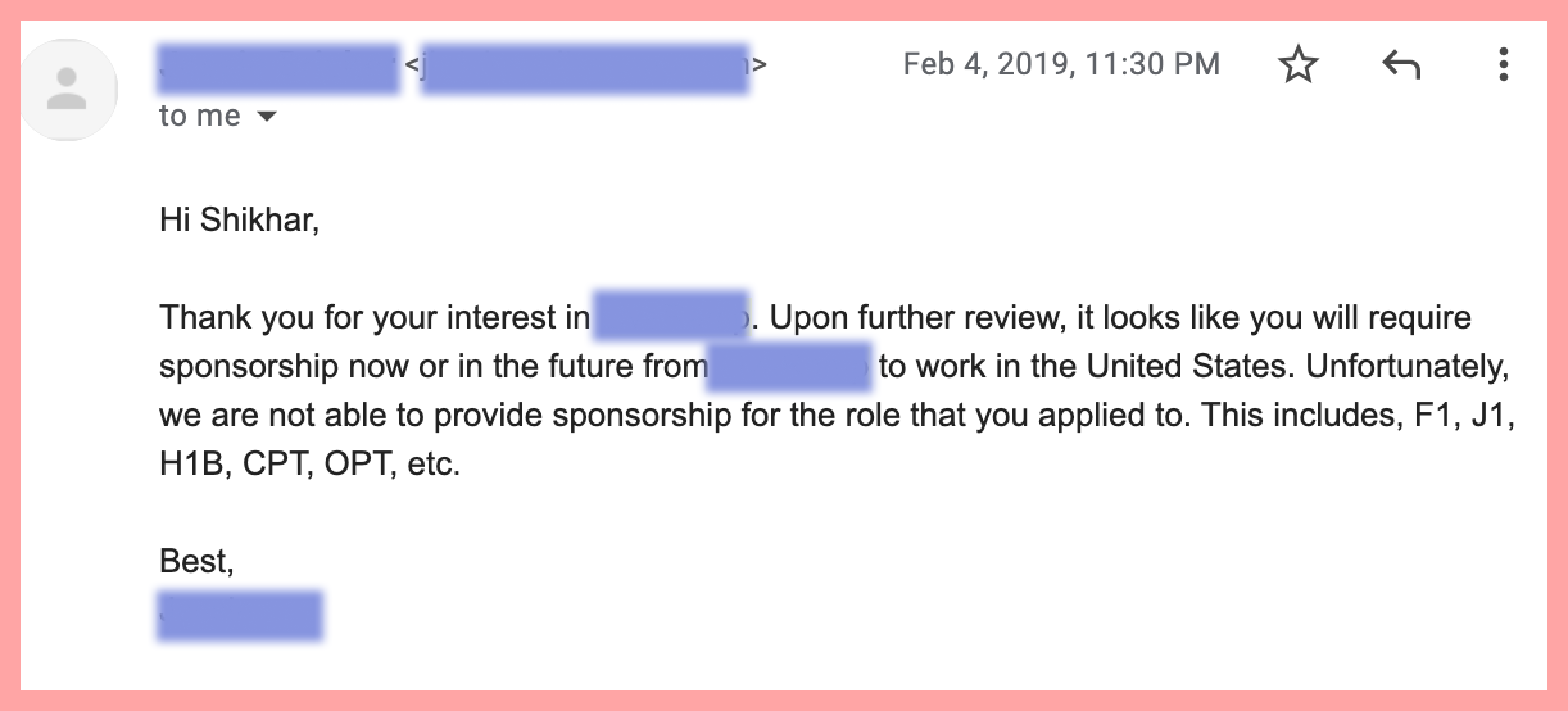Star this email message

[x=1298, y=64]
